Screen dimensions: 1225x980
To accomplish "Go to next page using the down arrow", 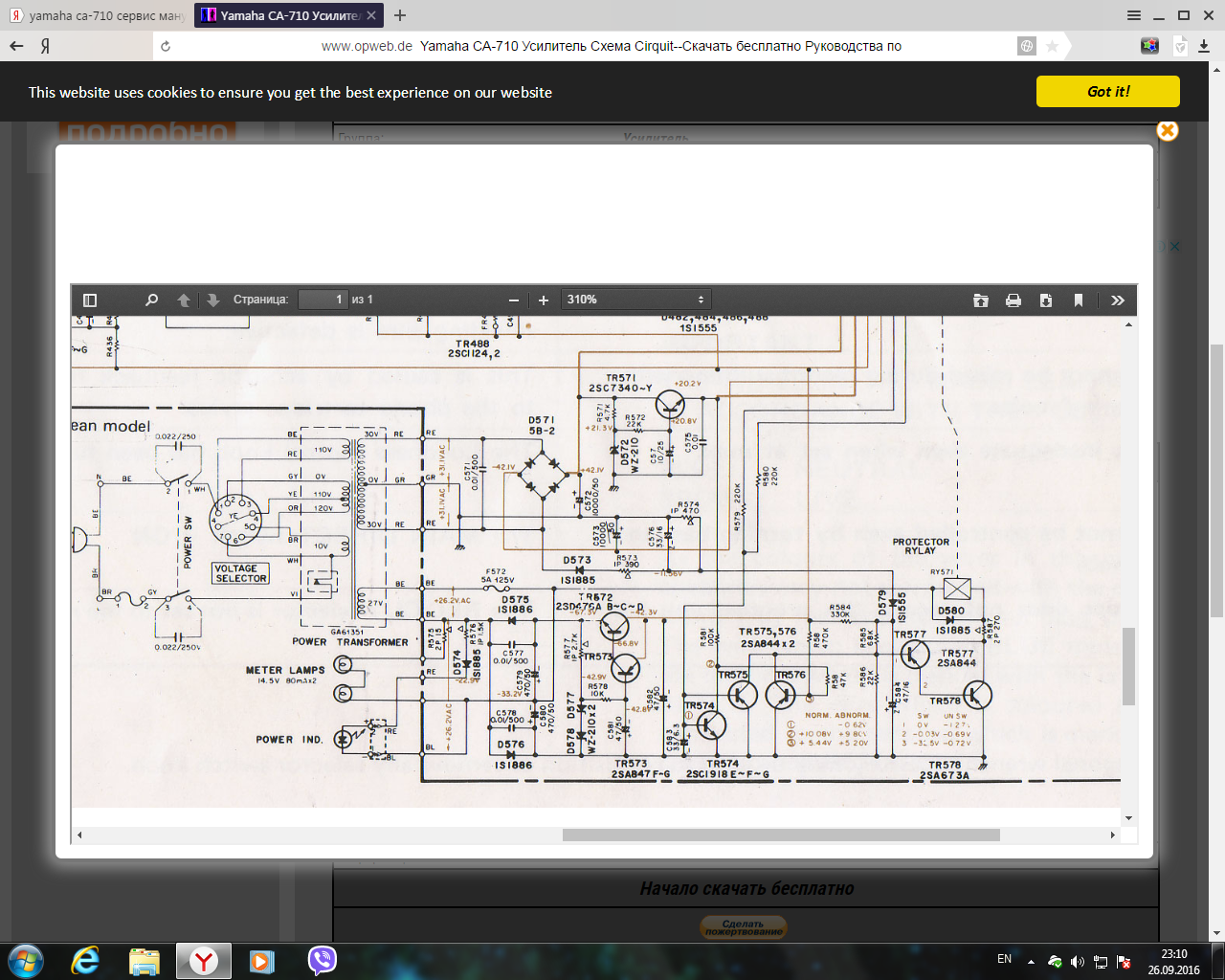I will click(212, 300).
